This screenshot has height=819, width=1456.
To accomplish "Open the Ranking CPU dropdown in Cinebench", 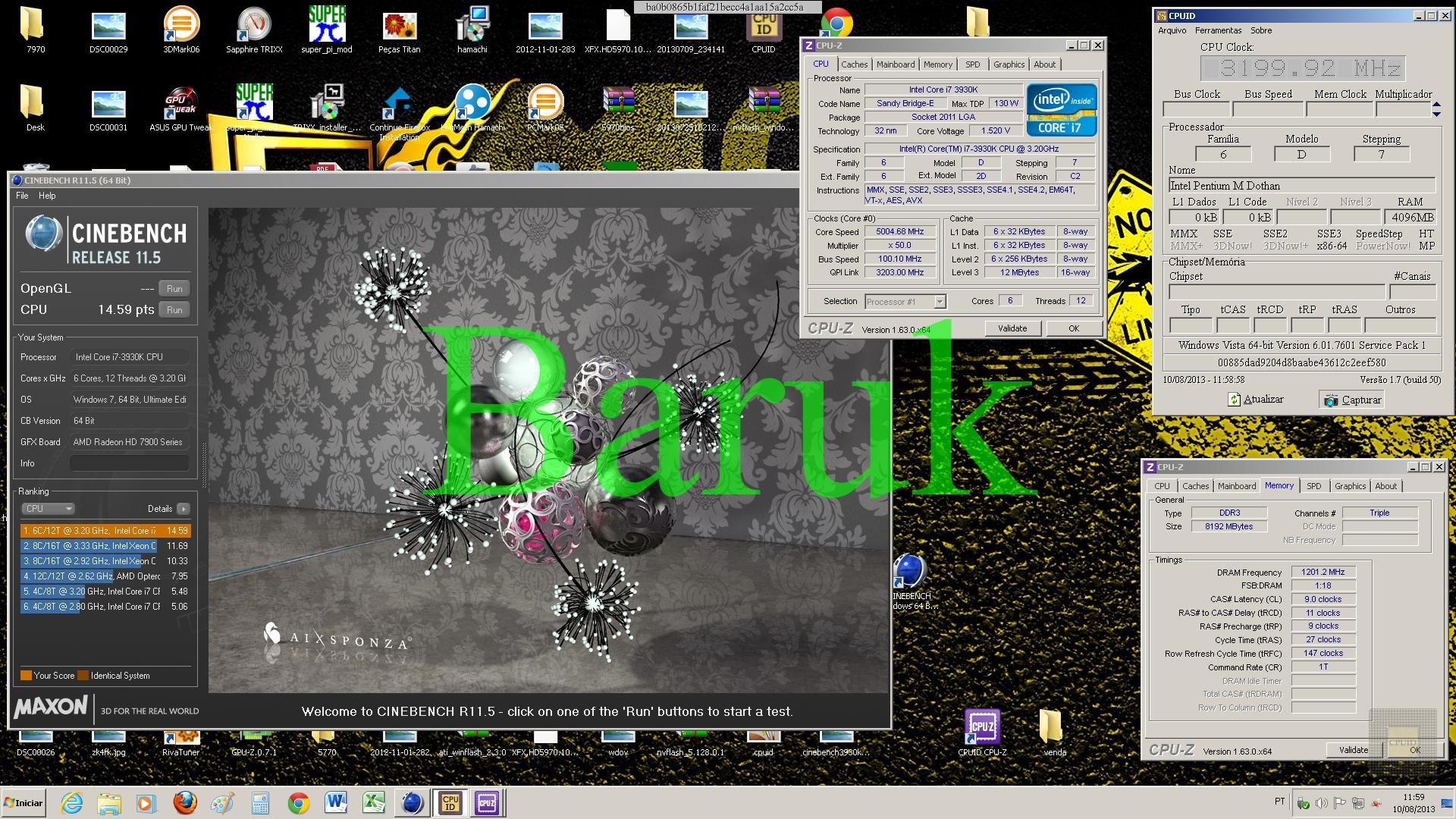I will [48, 509].
